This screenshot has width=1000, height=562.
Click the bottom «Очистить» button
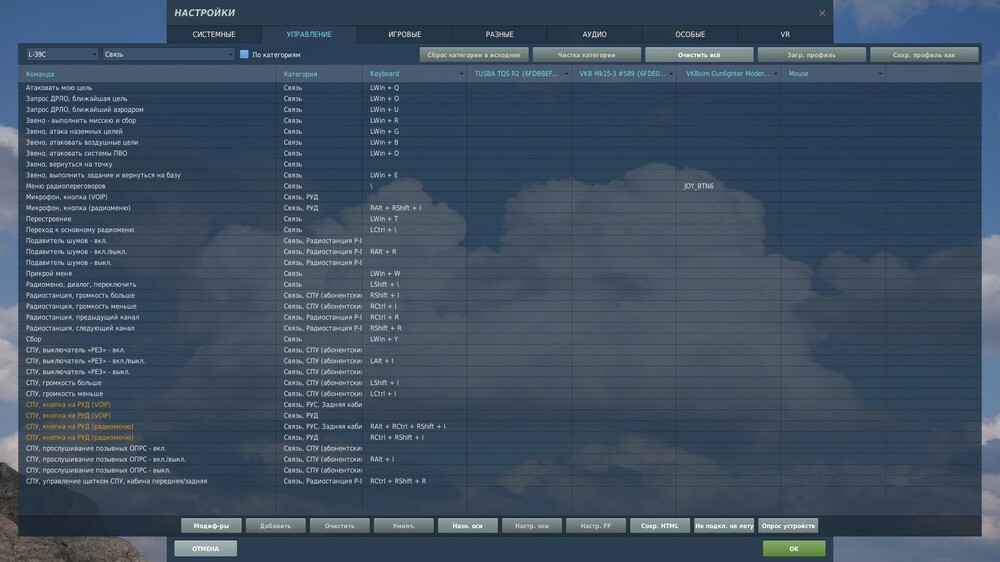(x=339, y=526)
